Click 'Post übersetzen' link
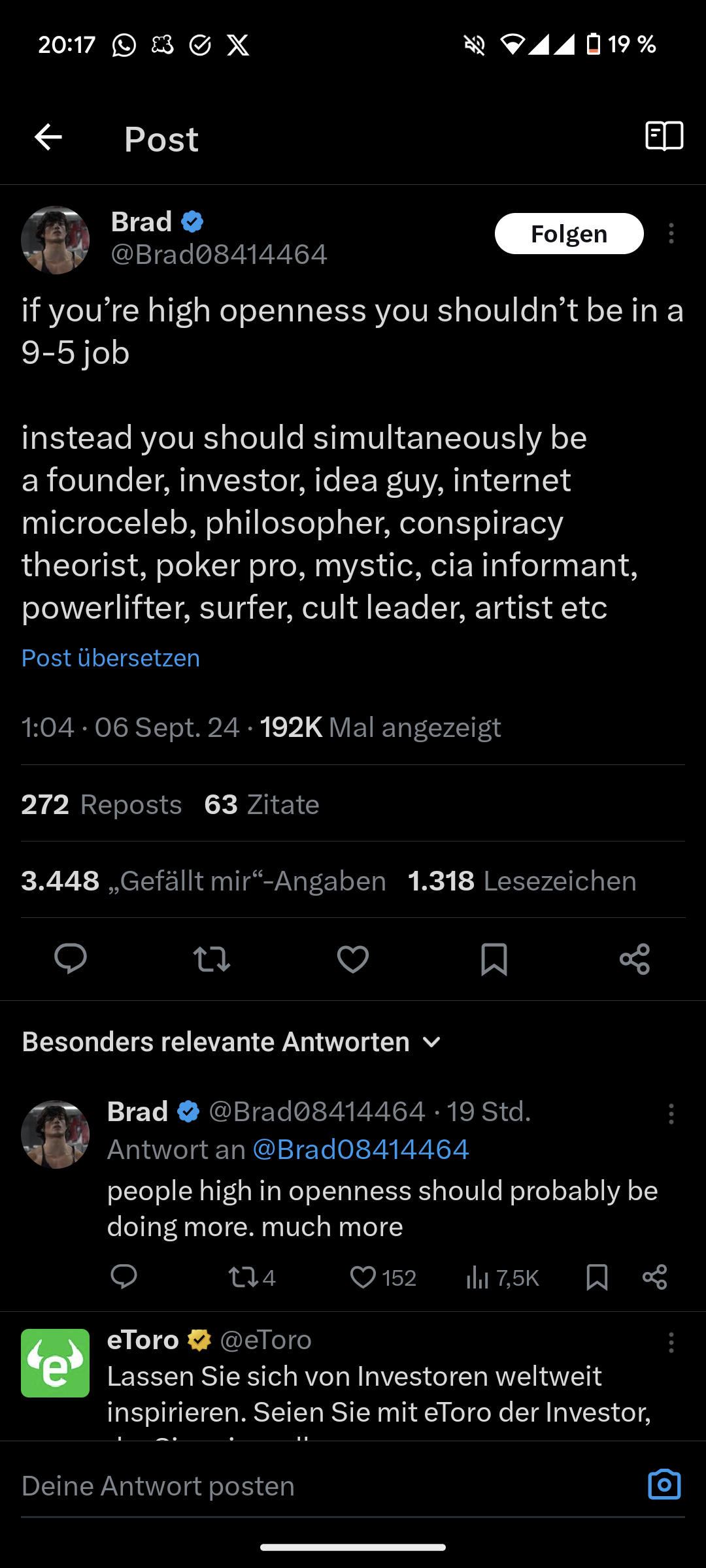This screenshot has height=1568, width=706. (110, 658)
